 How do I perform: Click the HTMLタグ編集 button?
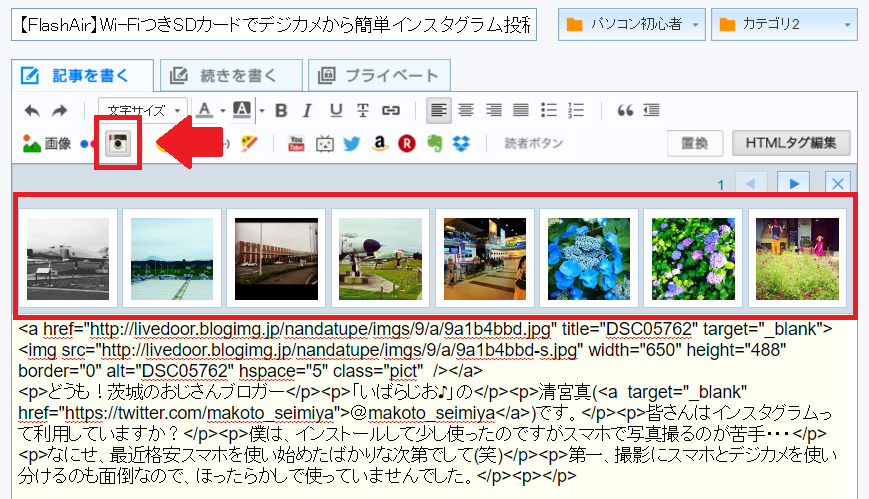coord(791,143)
